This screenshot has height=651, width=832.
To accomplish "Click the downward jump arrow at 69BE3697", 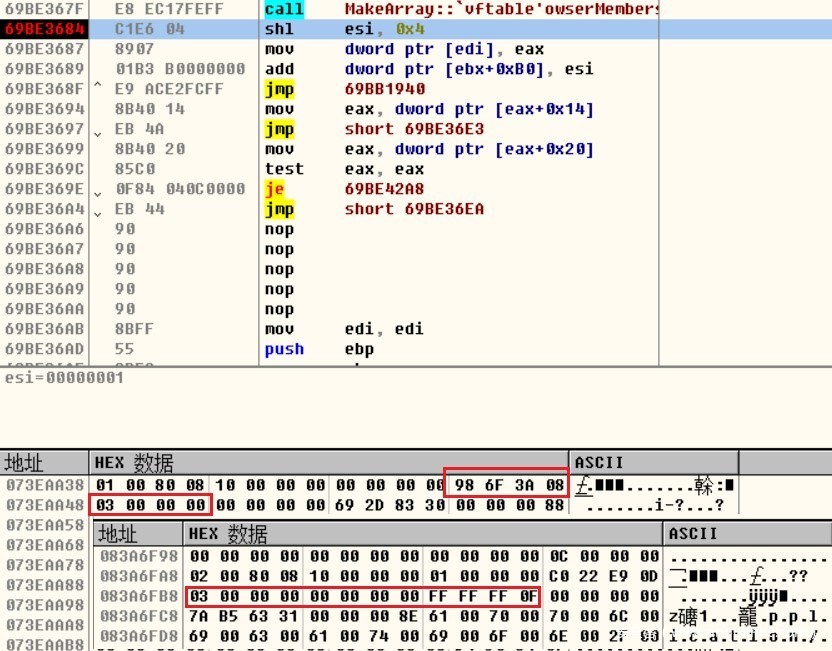I will [98, 130].
